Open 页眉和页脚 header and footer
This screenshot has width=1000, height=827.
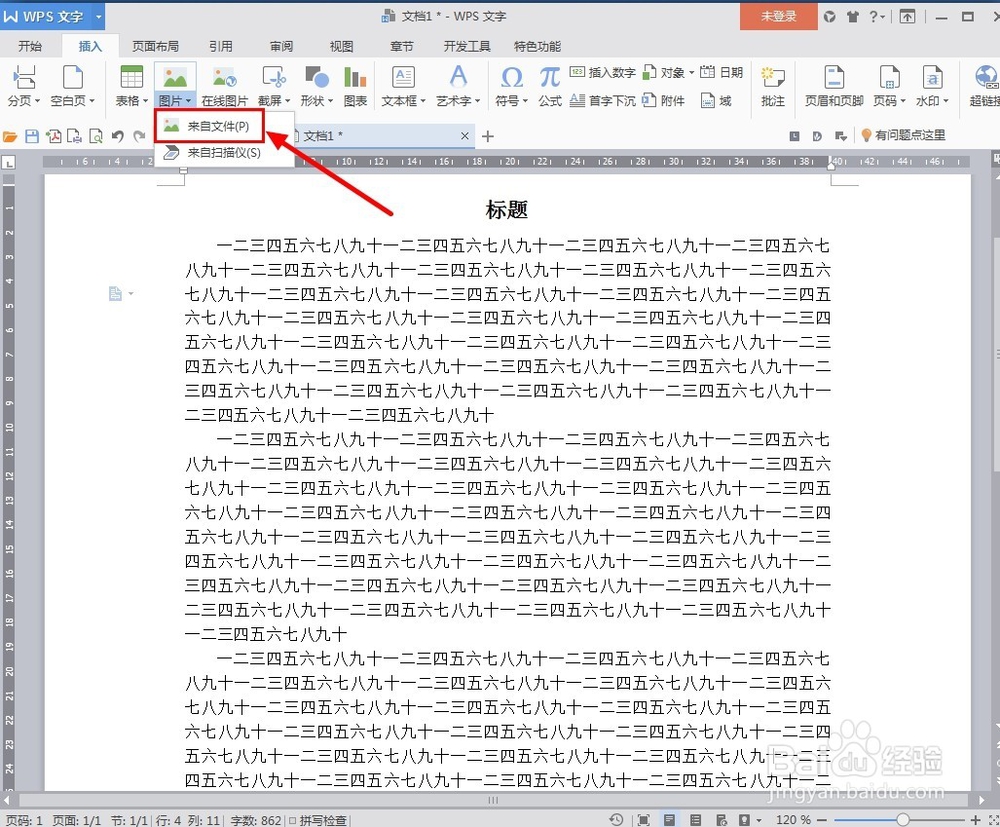834,85
